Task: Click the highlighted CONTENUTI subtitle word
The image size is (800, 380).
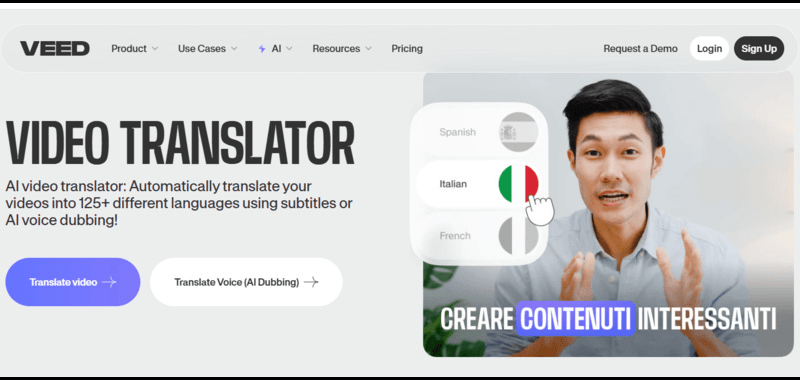Action: click(x=576, y=319)
